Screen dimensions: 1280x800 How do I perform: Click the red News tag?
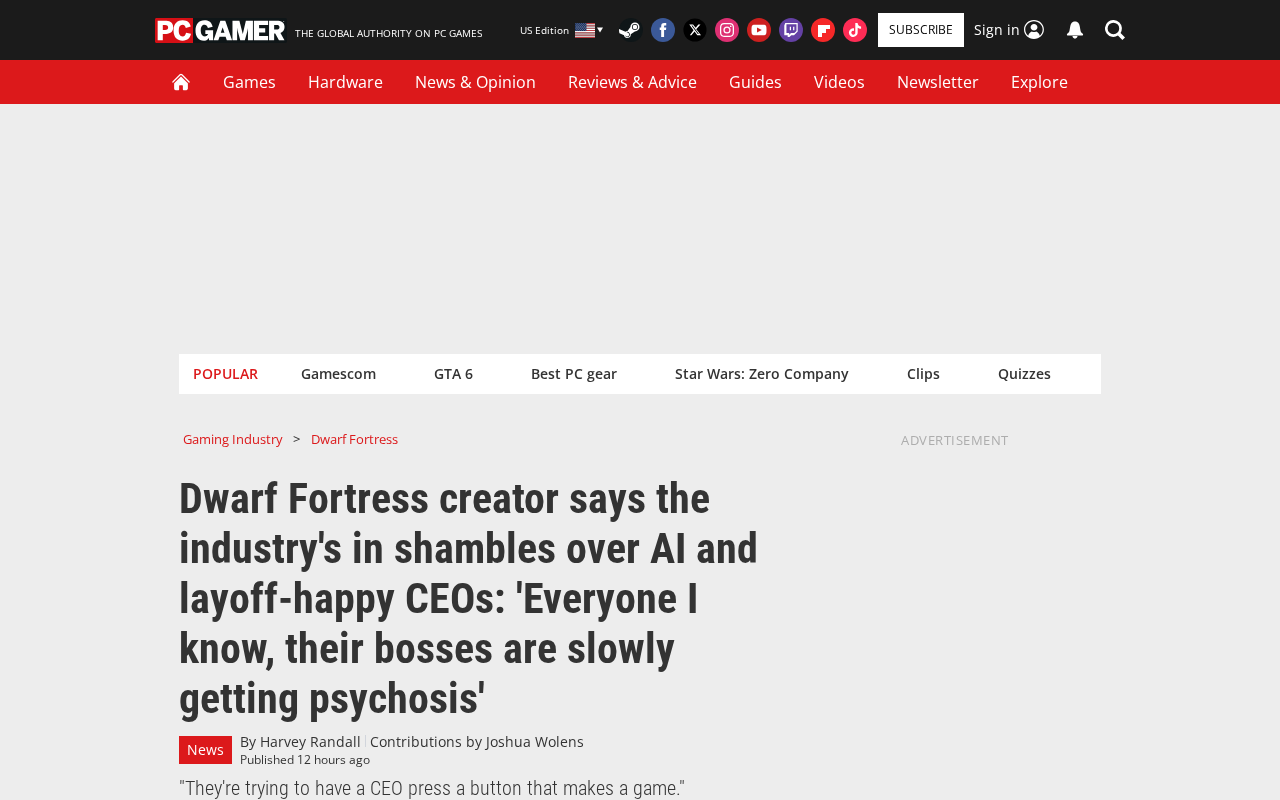[205, 750]
